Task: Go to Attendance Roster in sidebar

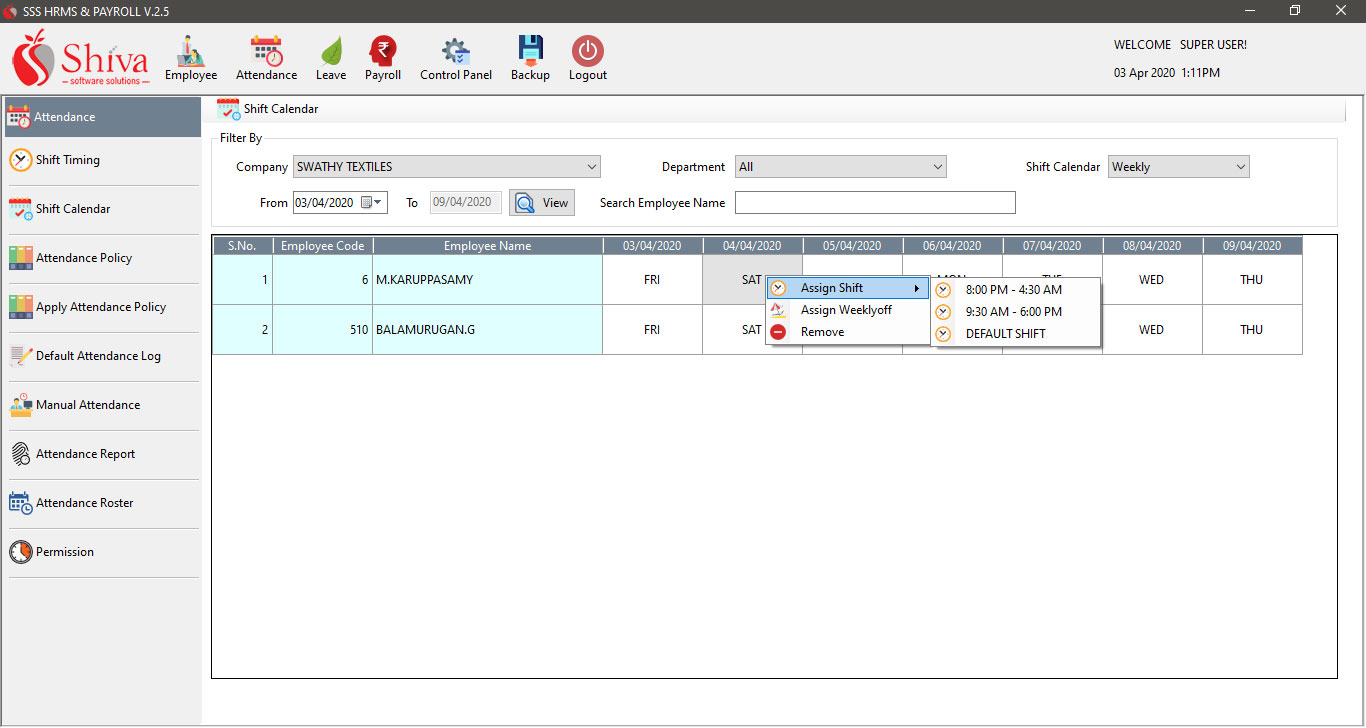Action: [84, 503]
